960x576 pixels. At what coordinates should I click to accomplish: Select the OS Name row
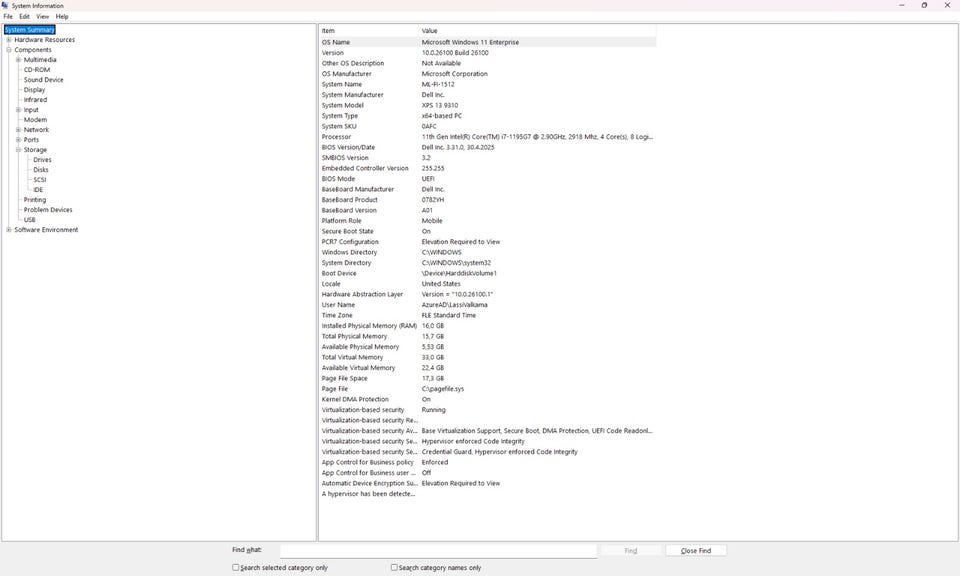[487, 42]
